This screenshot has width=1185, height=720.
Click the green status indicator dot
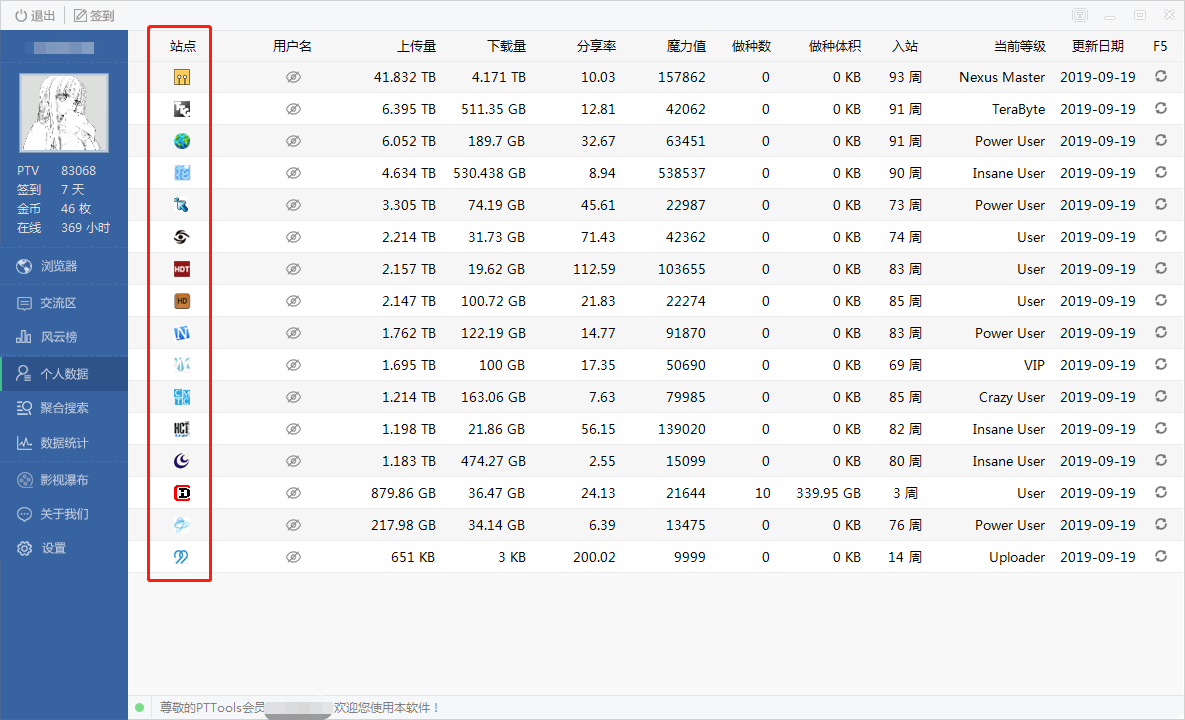(x=139, y=707)
